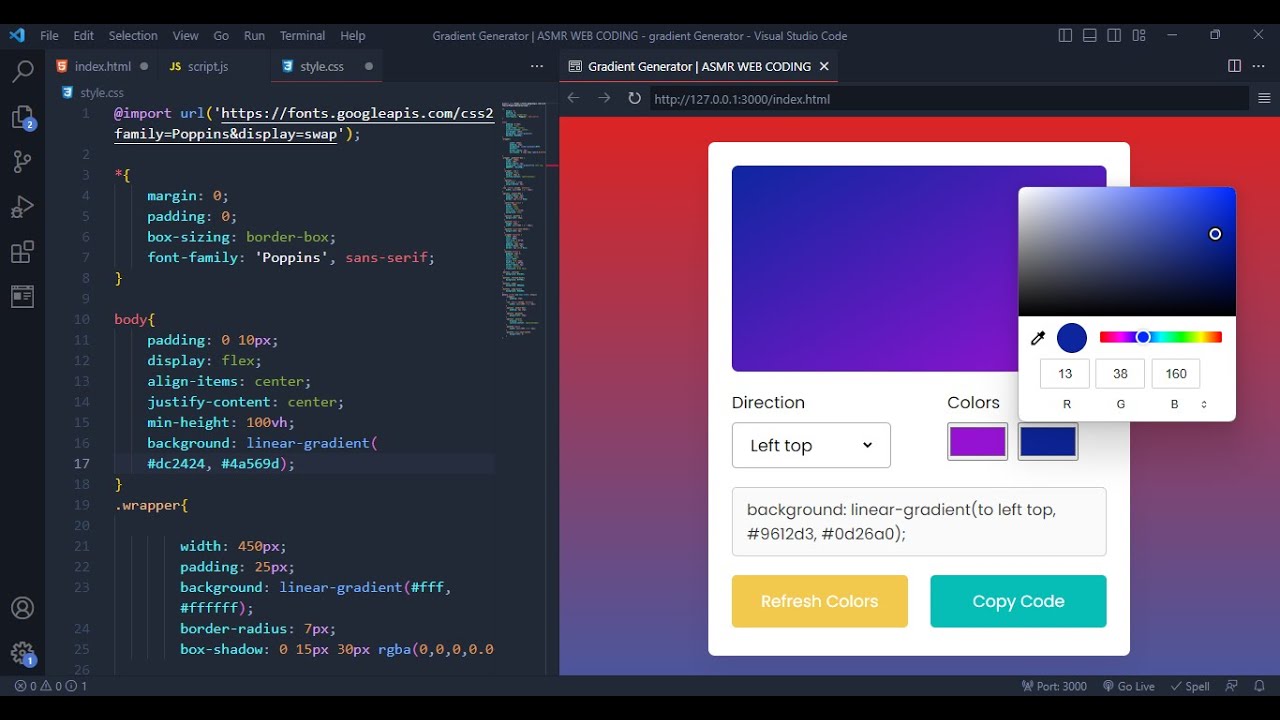Screen dimensions: 1280x720
Task: Open the Edit menu
Action: coord(84,35)
